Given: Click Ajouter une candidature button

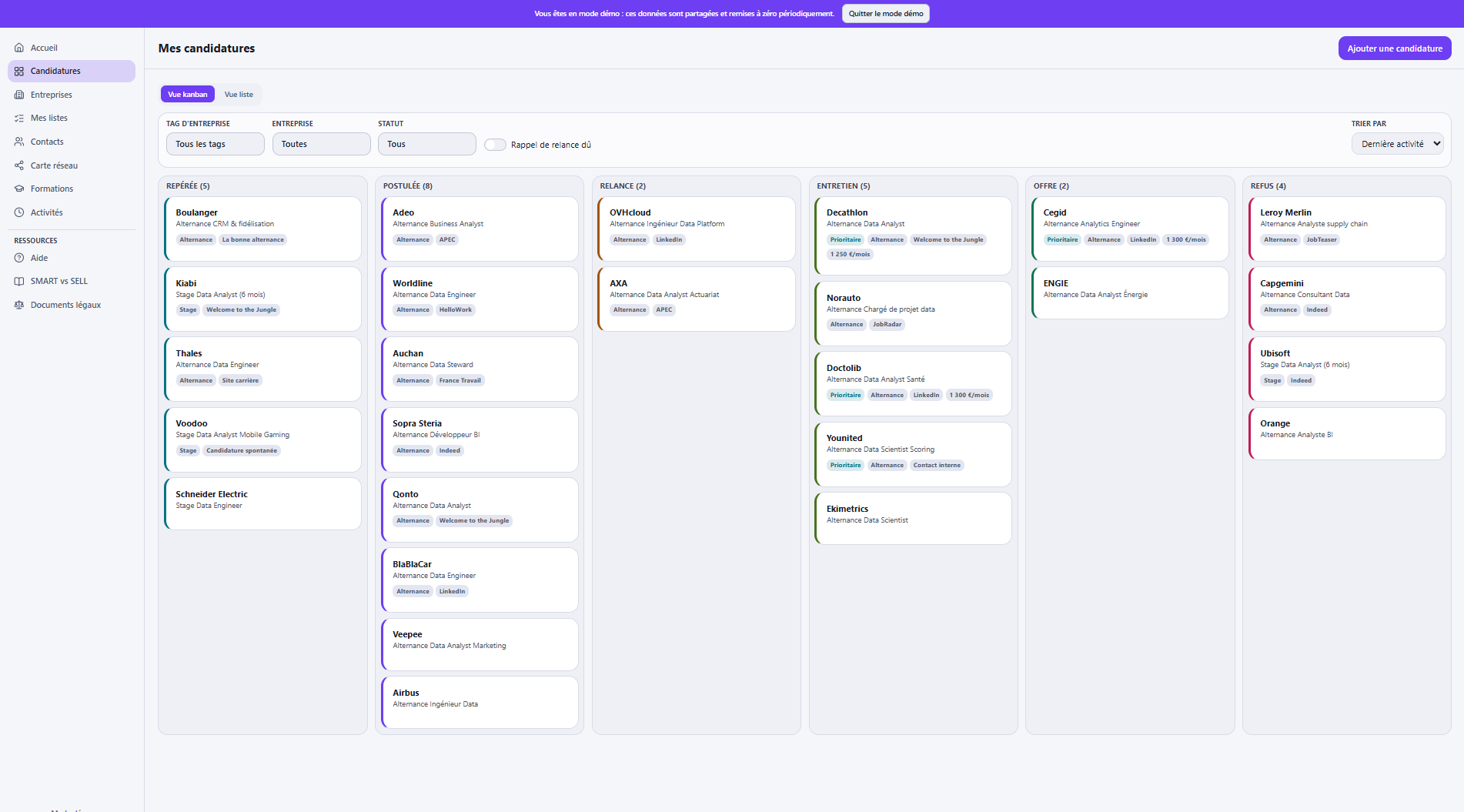Looking at the screenshot, I should pyautogui.click(x=1395, y=48).
